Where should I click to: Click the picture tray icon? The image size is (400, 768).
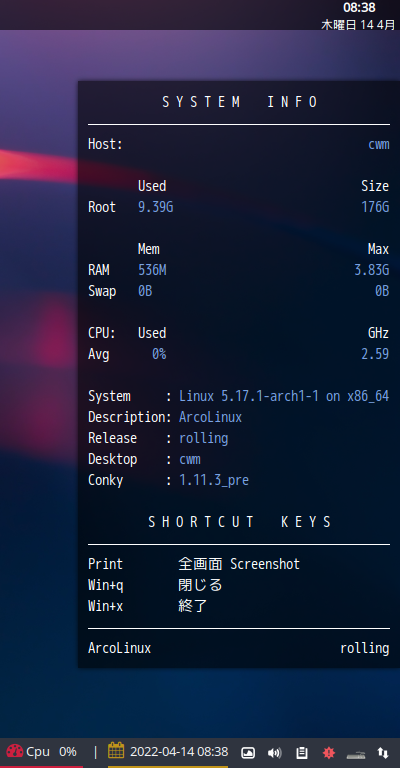pyautogui.click(x=248, y=752)
